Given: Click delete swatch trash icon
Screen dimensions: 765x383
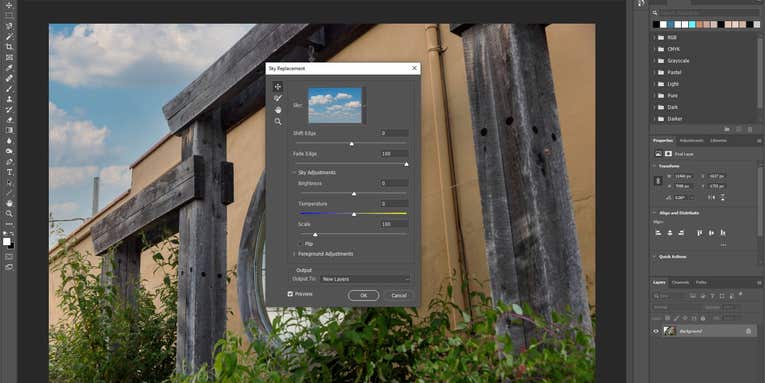Looking at the screenshot, I should point(749,129).
